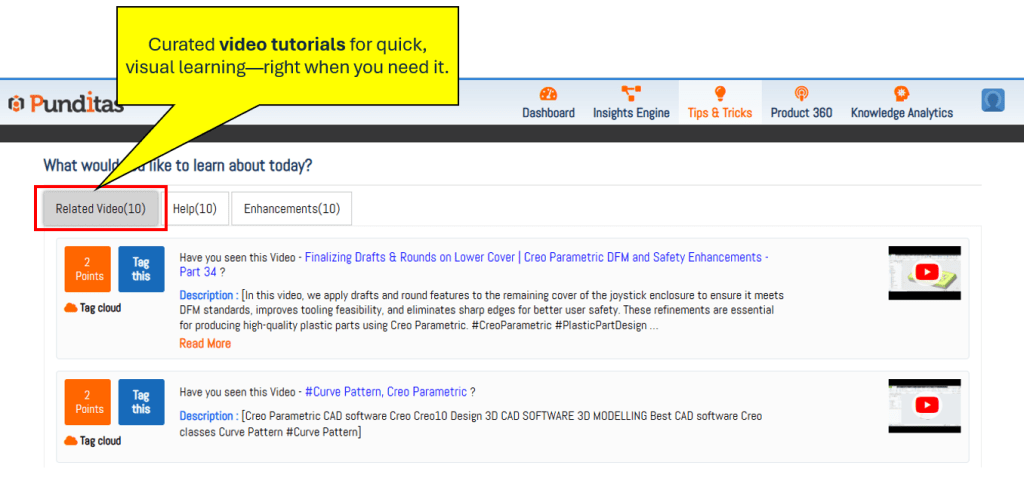This screenshot has height=487, width=1024.
Task: Click the Insights Engine network icon
Action: tap(631, 94)
